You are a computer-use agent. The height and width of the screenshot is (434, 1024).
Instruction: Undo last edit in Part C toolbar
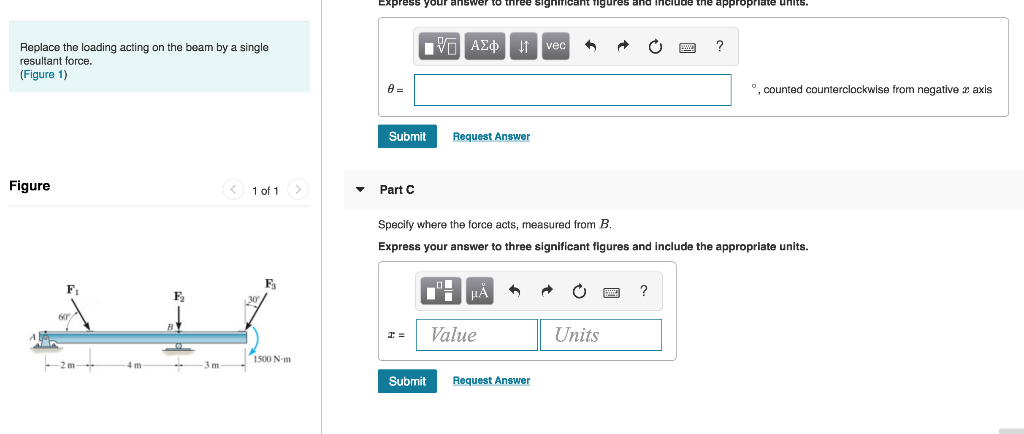(515, 291)
